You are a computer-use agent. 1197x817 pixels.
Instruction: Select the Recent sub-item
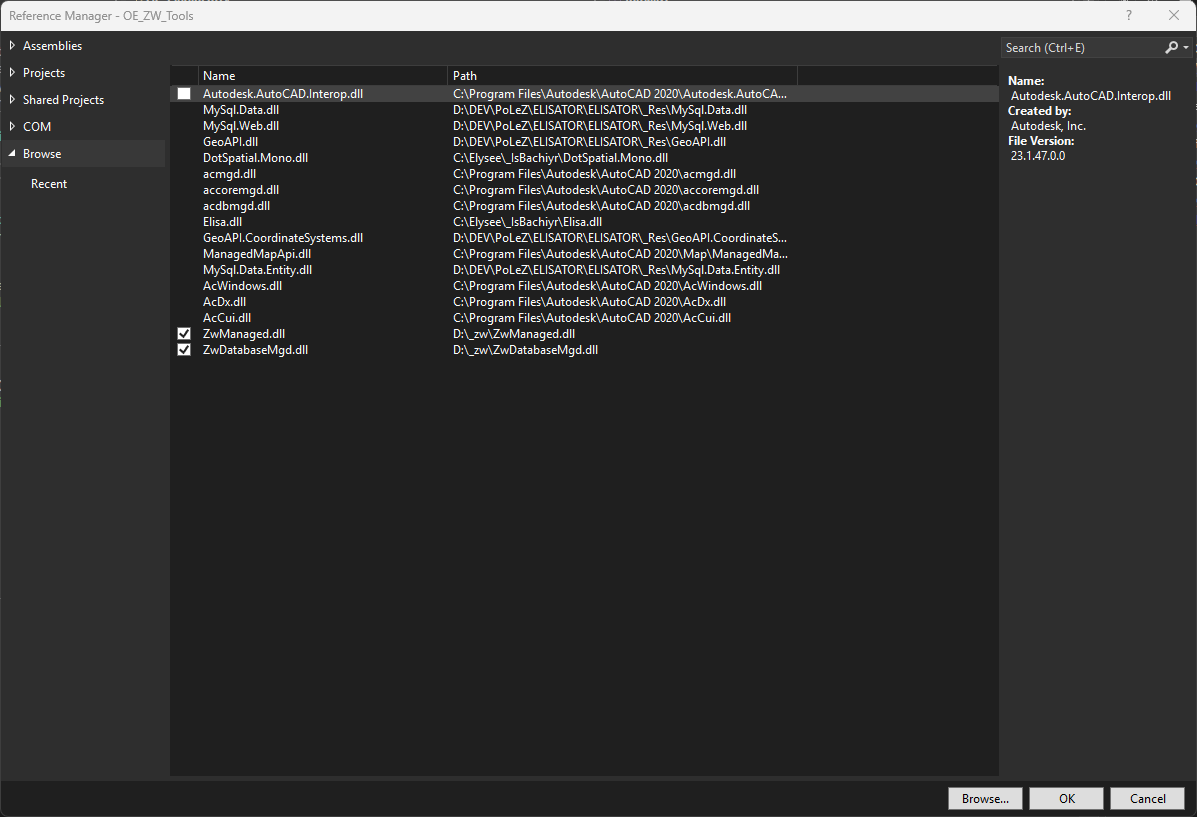tap(49, 184)
